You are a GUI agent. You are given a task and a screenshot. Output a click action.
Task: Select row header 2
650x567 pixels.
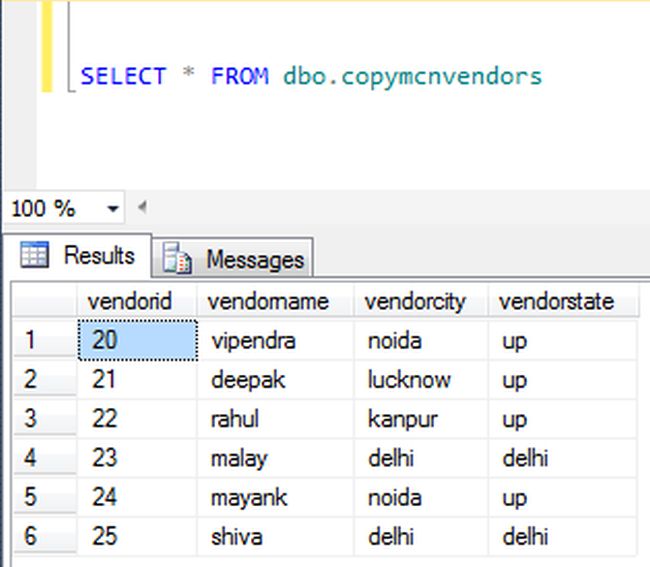[45, 379]
